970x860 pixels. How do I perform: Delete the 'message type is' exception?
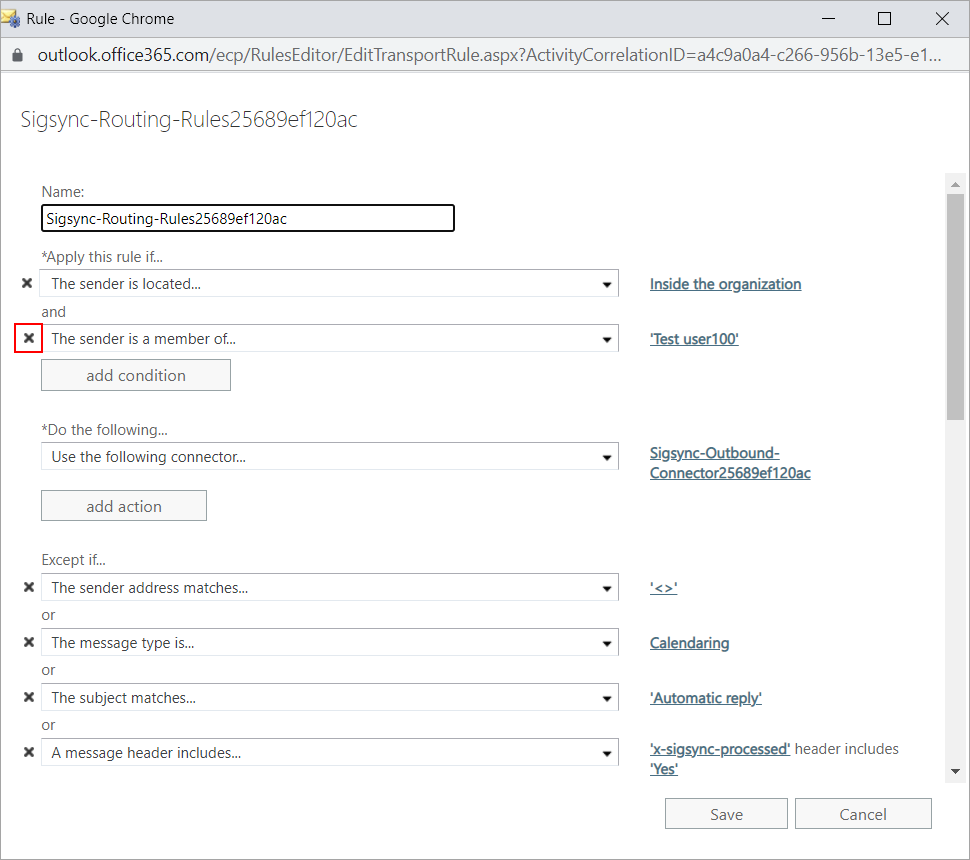[x=28, y=643]
